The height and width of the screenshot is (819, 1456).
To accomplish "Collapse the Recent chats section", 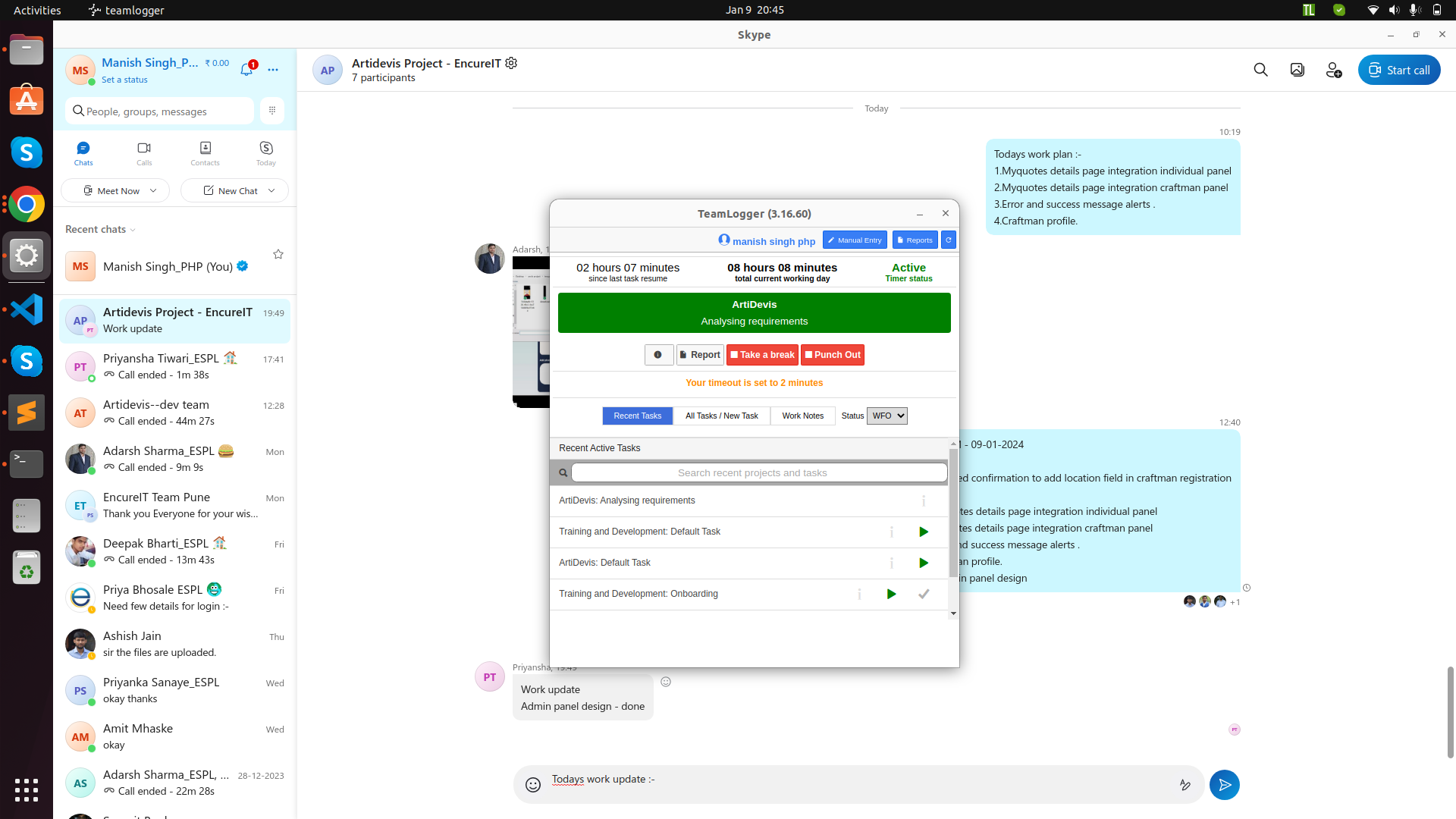I will pyautogui.click(x=101, y=229).
